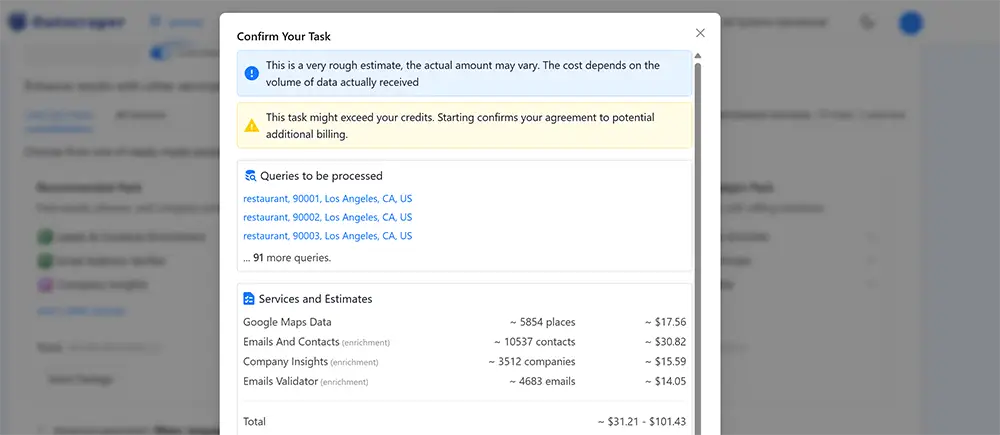Click the Services and Estimates icon

coord(249,299)
